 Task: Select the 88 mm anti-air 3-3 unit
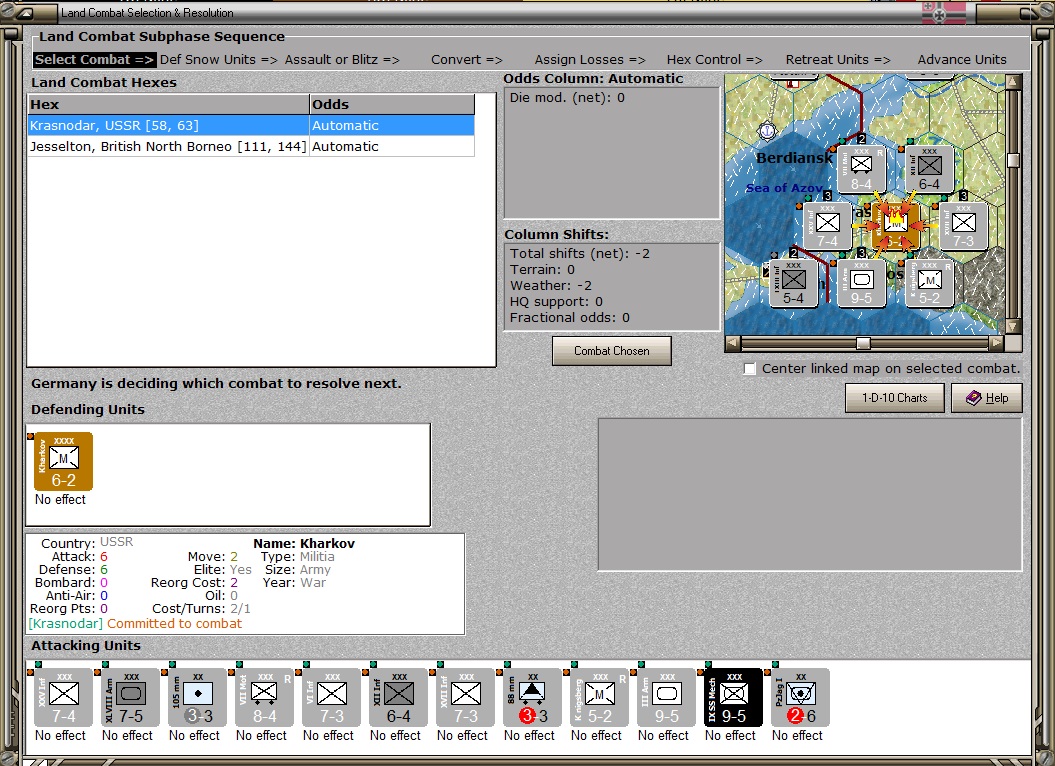[x=532, y=697]
